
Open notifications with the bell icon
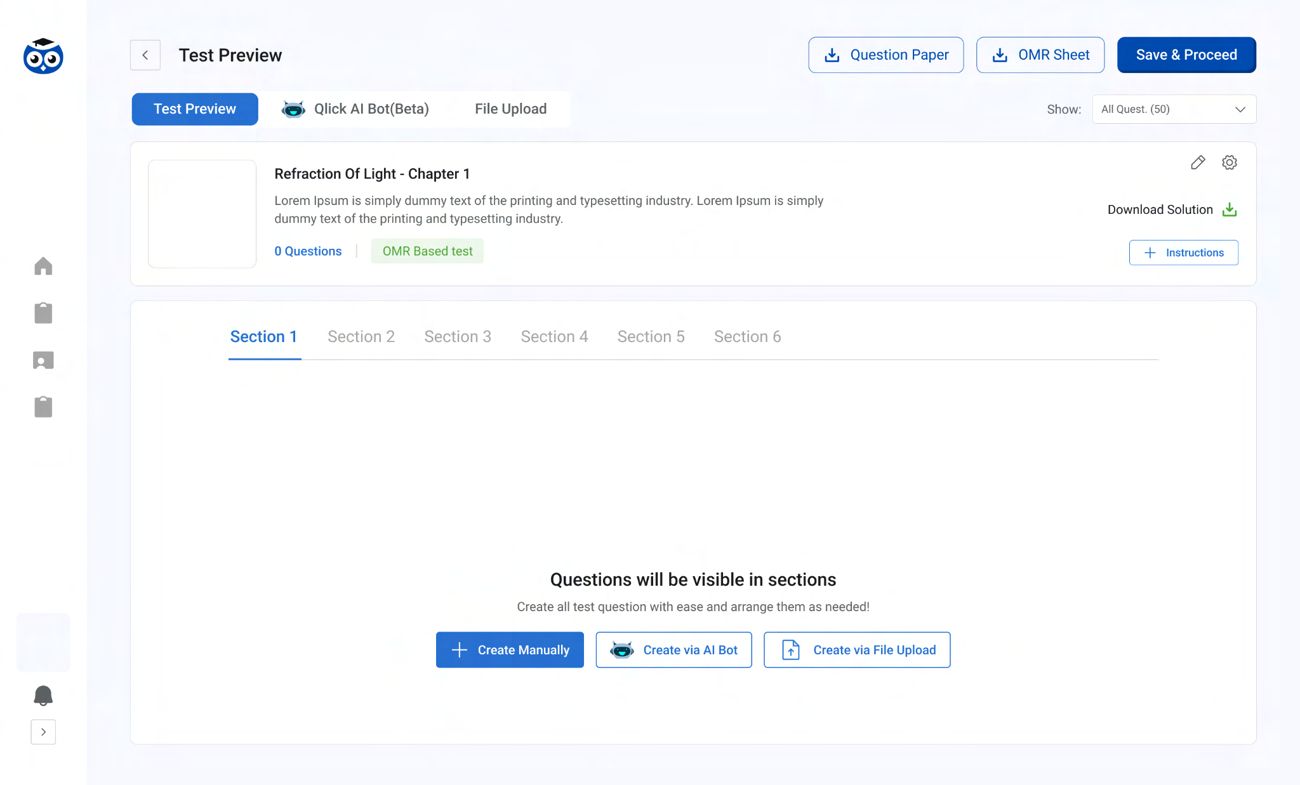click(43, 696)
